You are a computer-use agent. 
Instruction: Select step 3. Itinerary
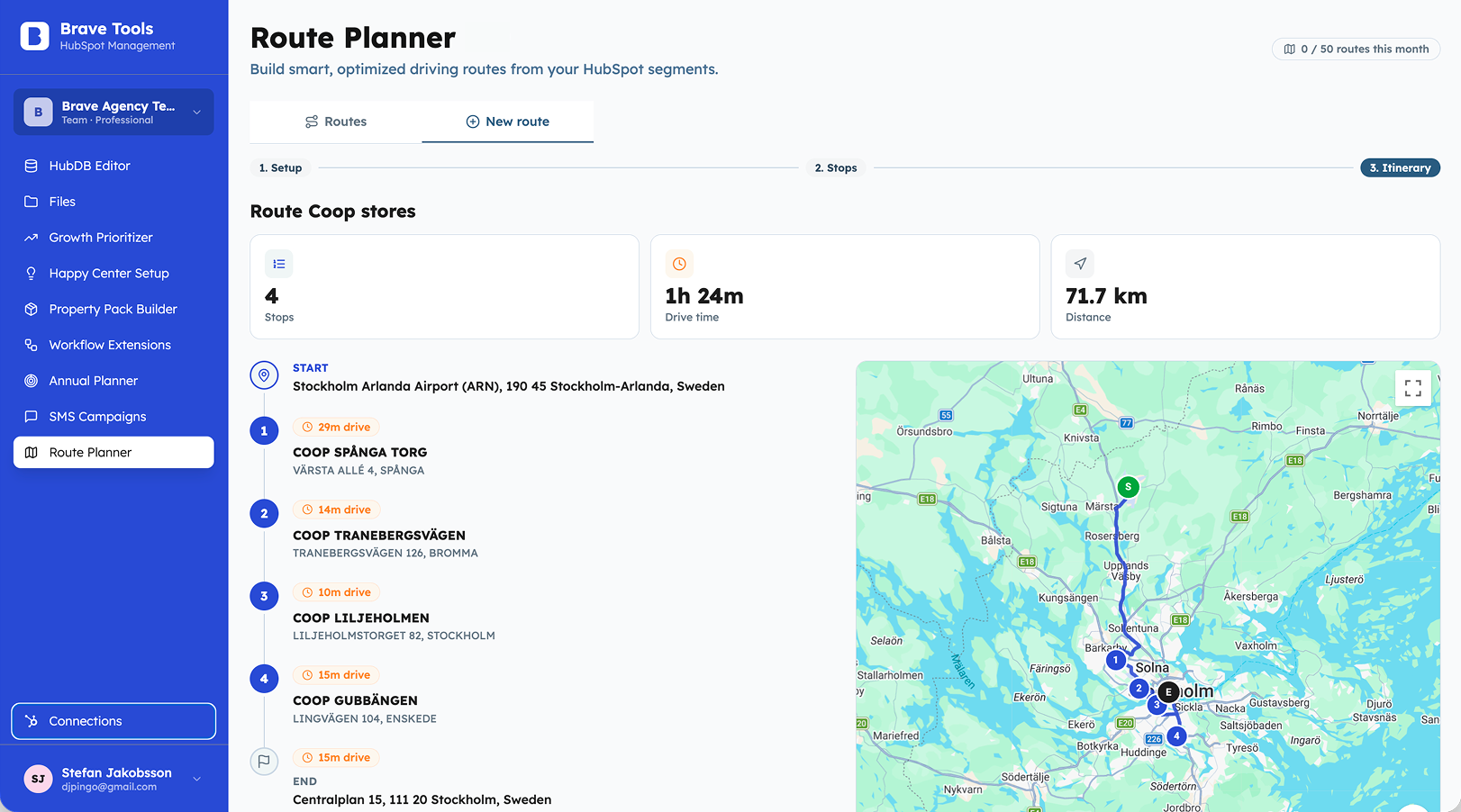[1400, 167]
